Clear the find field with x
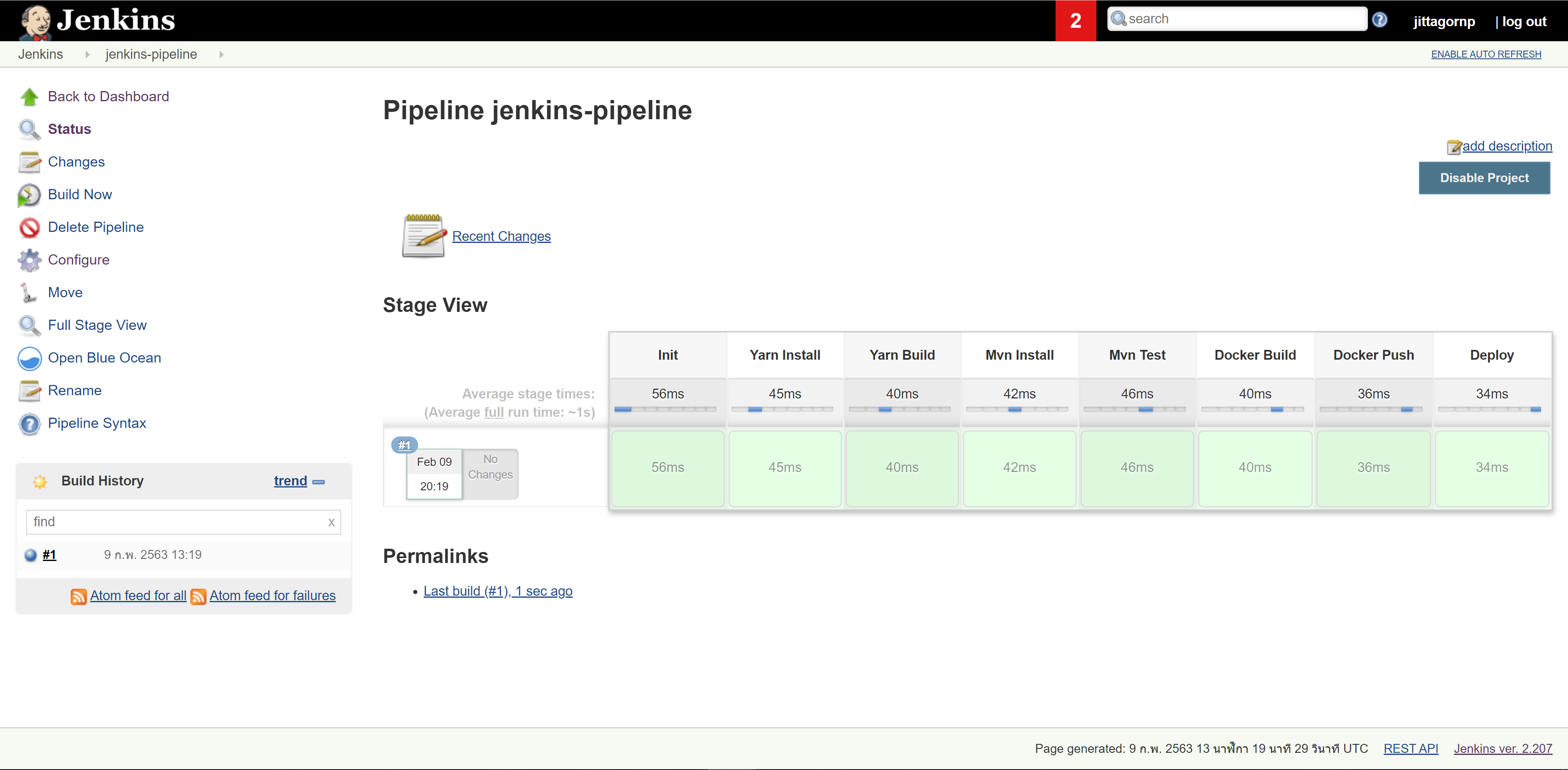1568x770 pixels. tap(331, 522)
